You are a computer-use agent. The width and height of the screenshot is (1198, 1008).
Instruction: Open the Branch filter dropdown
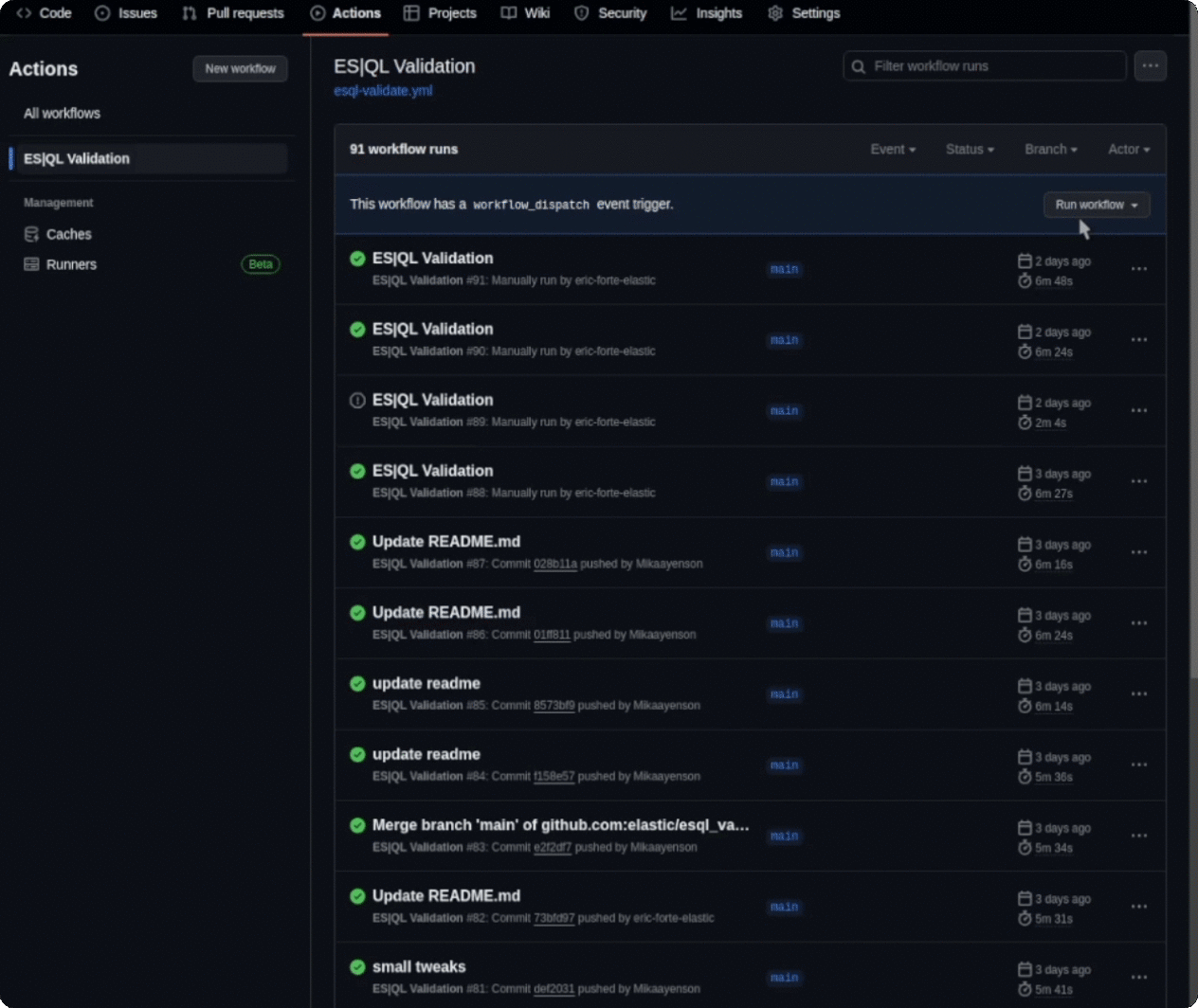coord(1050,150)
